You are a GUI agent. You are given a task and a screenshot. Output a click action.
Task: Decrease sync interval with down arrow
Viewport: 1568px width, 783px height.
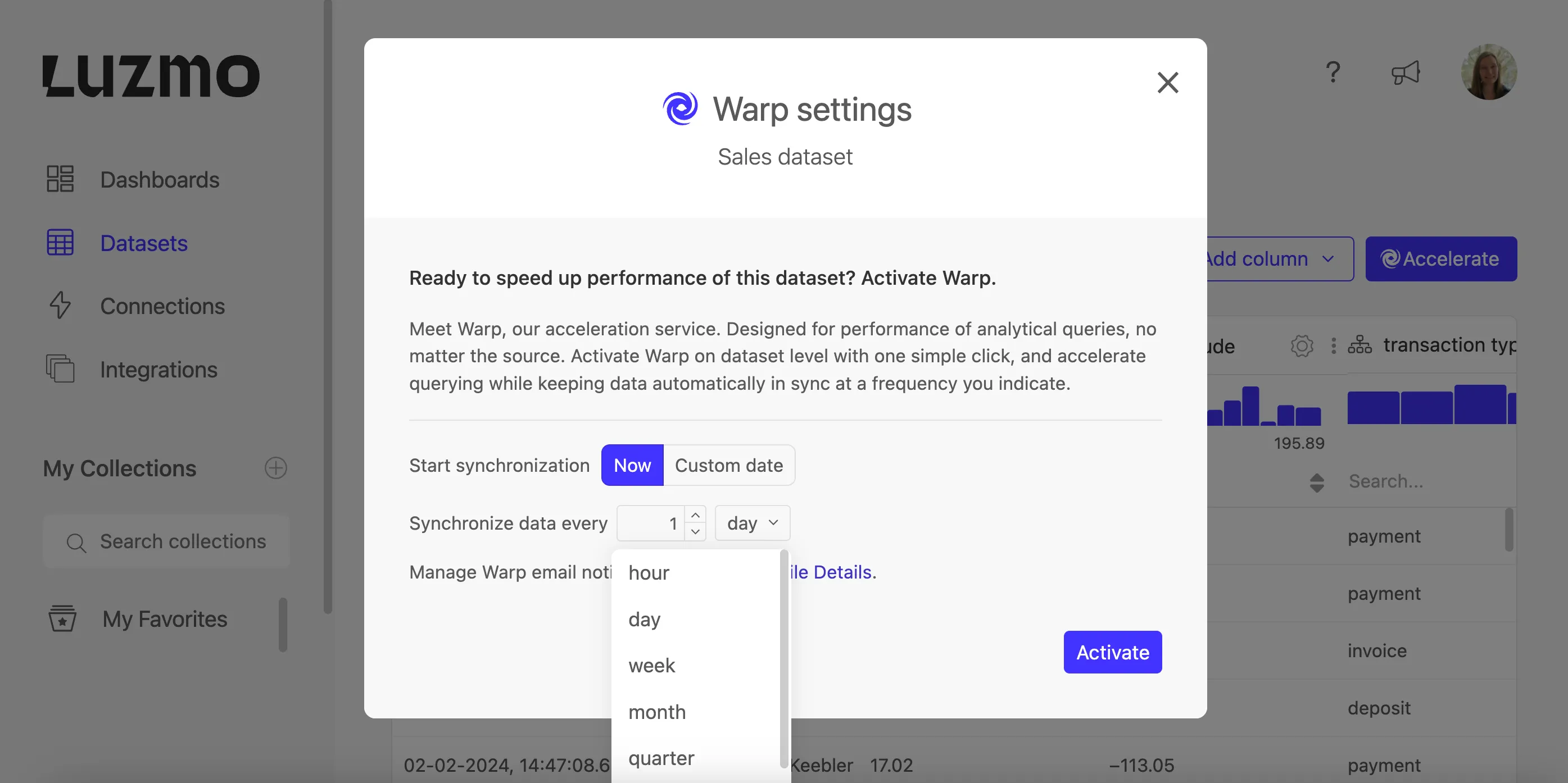(695, 532)
